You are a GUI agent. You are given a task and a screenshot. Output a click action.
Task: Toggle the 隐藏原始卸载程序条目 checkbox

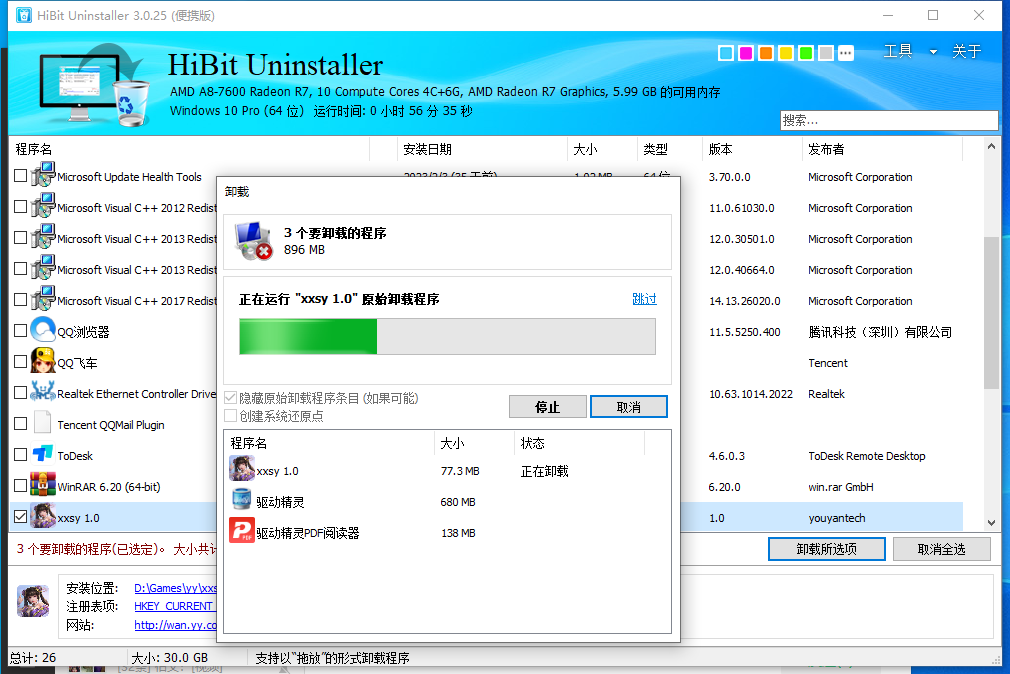[230, 397]
